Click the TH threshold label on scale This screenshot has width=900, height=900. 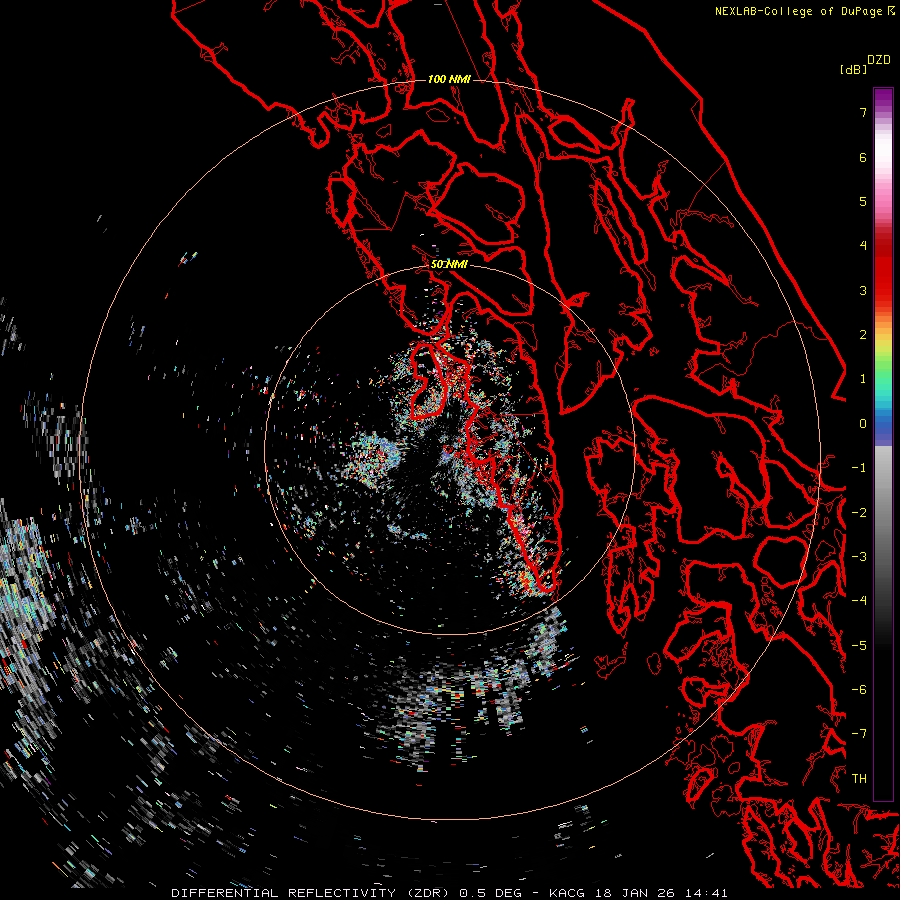859,779
